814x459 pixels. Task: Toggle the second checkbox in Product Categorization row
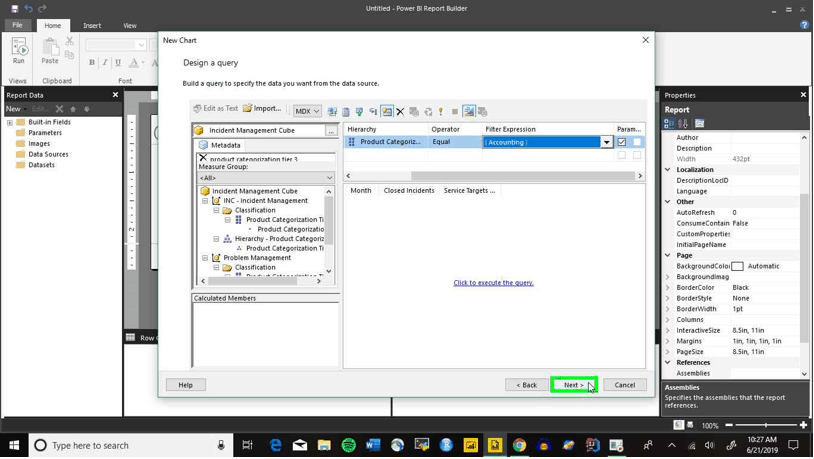[637, 142]
